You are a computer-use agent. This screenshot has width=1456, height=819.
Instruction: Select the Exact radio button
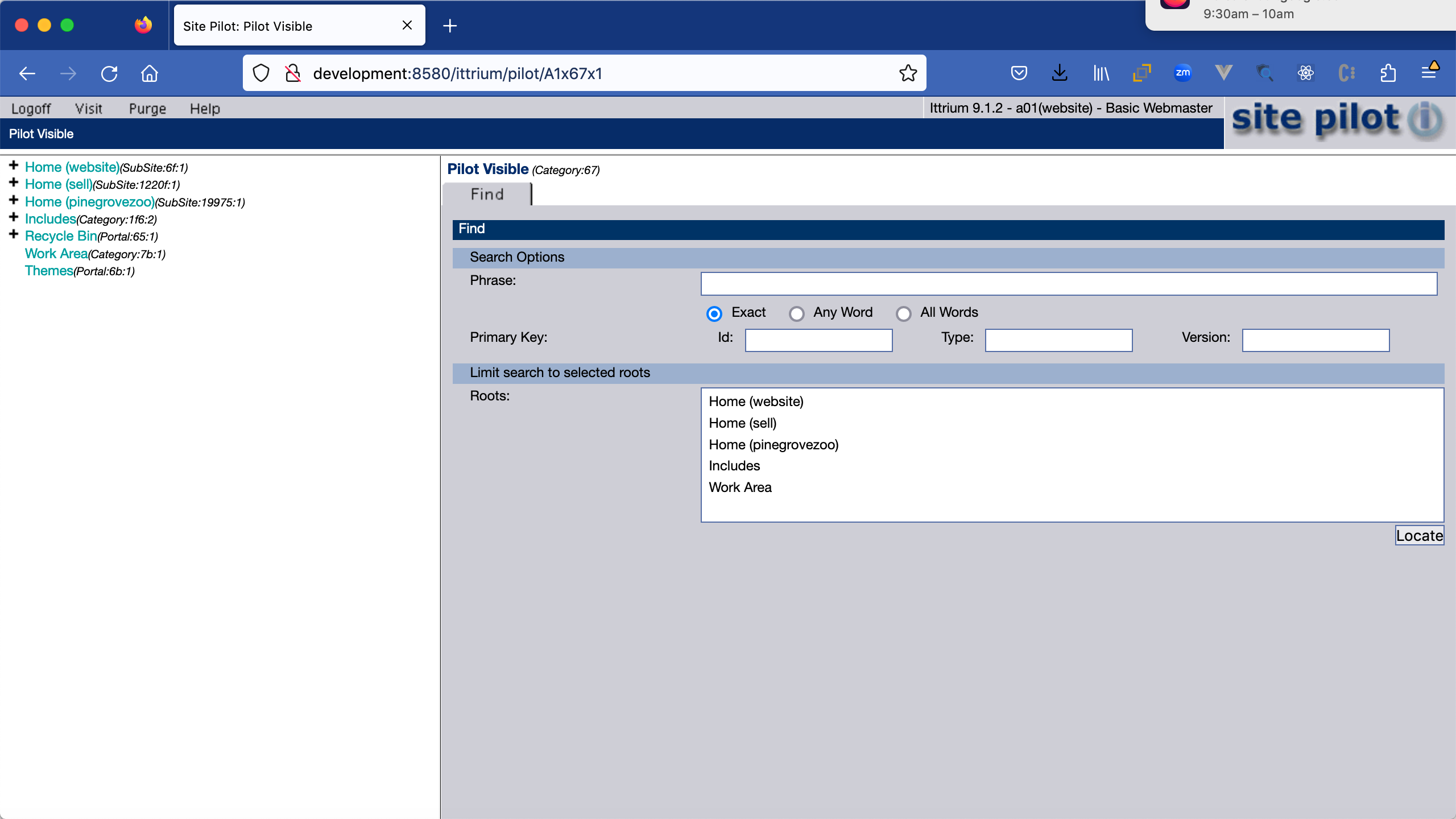[714, 313]
